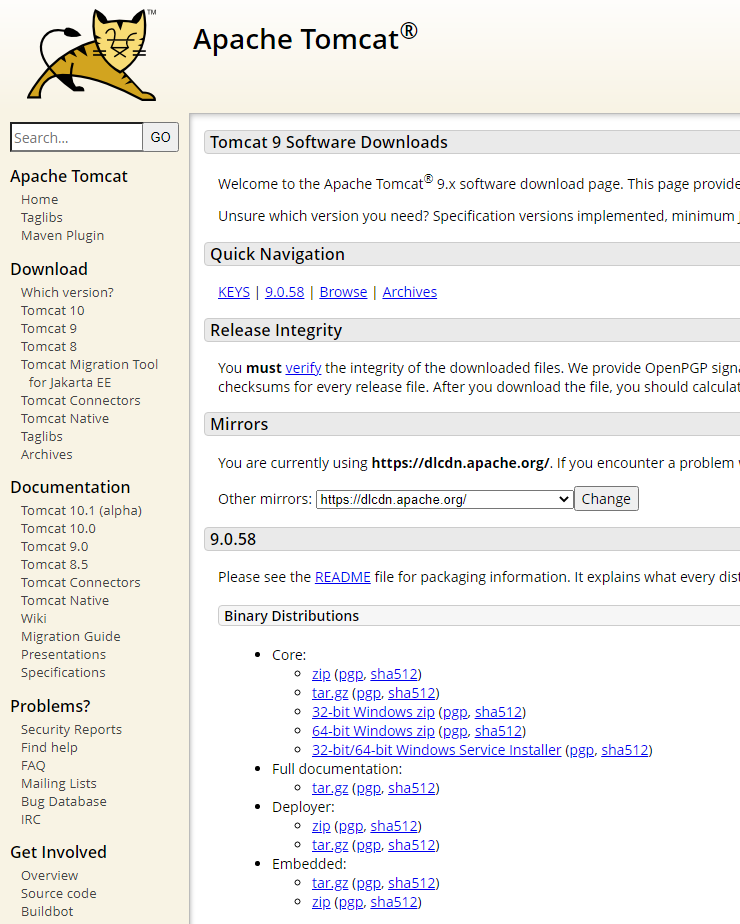This screenshot has height=924, width=740.
Task: Open pgp signature for Windows Service Installer
Action: click(x=582, y=750)
